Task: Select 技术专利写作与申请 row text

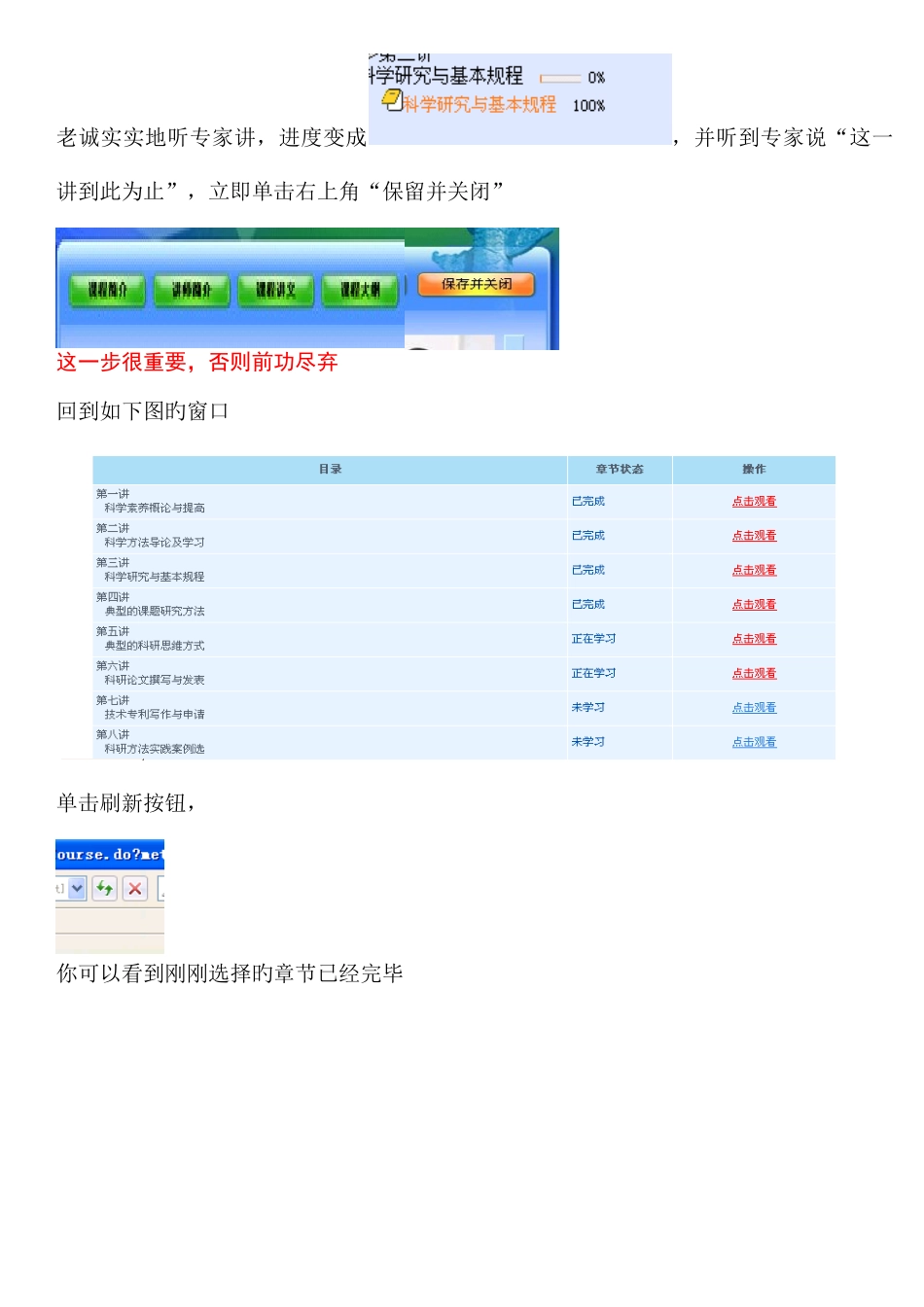Action: point(155,715)
